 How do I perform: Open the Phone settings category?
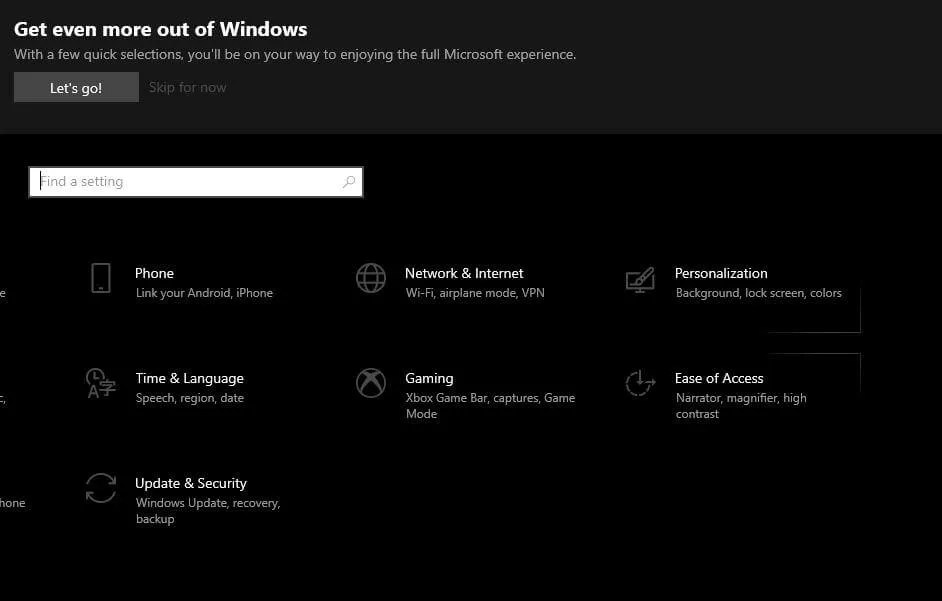pyautogui.click(x=154, y=273)
